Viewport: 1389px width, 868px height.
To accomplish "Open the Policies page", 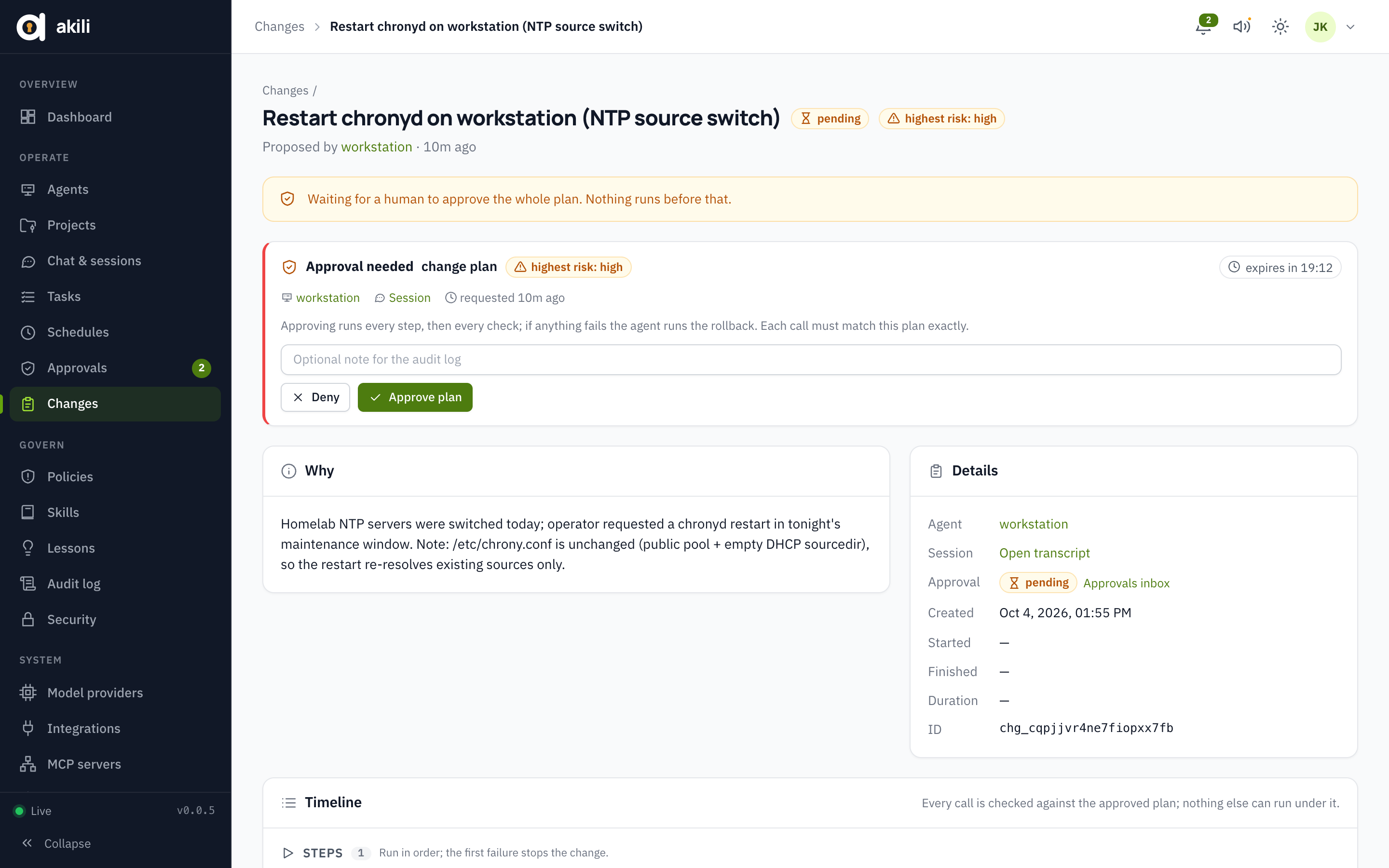I will coord(115,476).
